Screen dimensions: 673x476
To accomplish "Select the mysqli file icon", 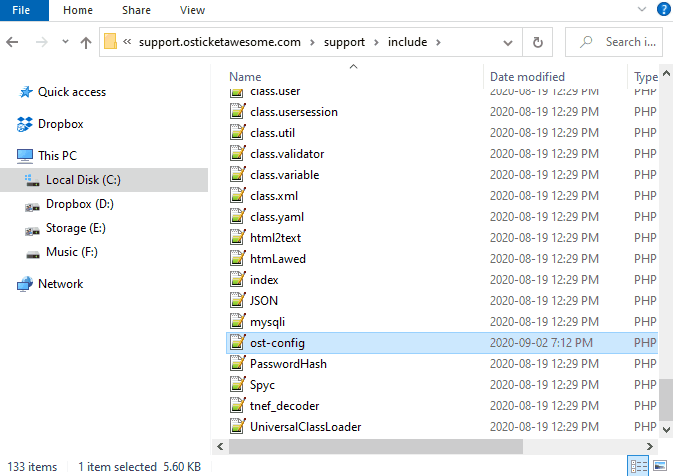I will click(x=237, y=322).
